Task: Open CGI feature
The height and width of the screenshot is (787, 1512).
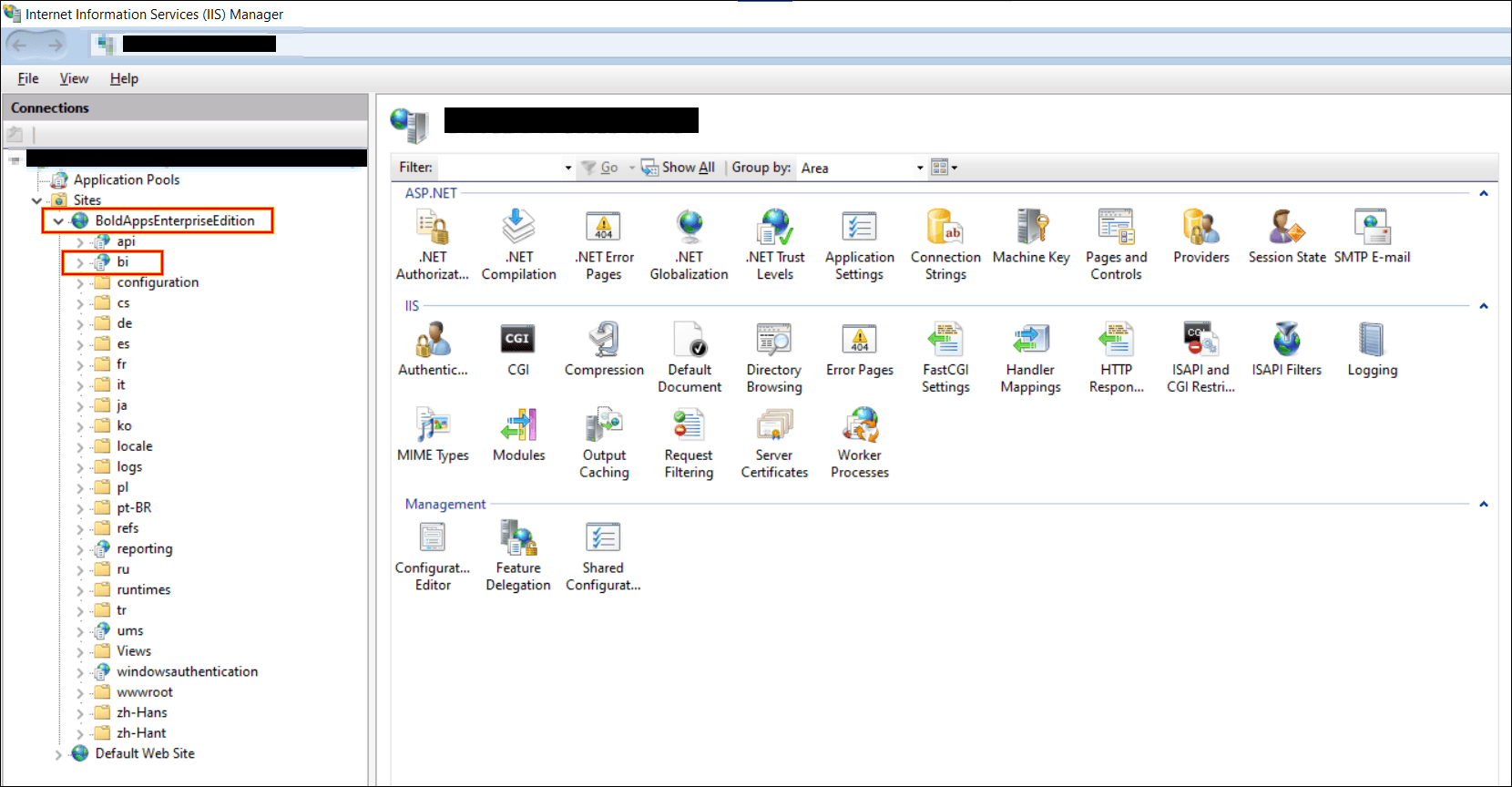Action: point(518,350)
